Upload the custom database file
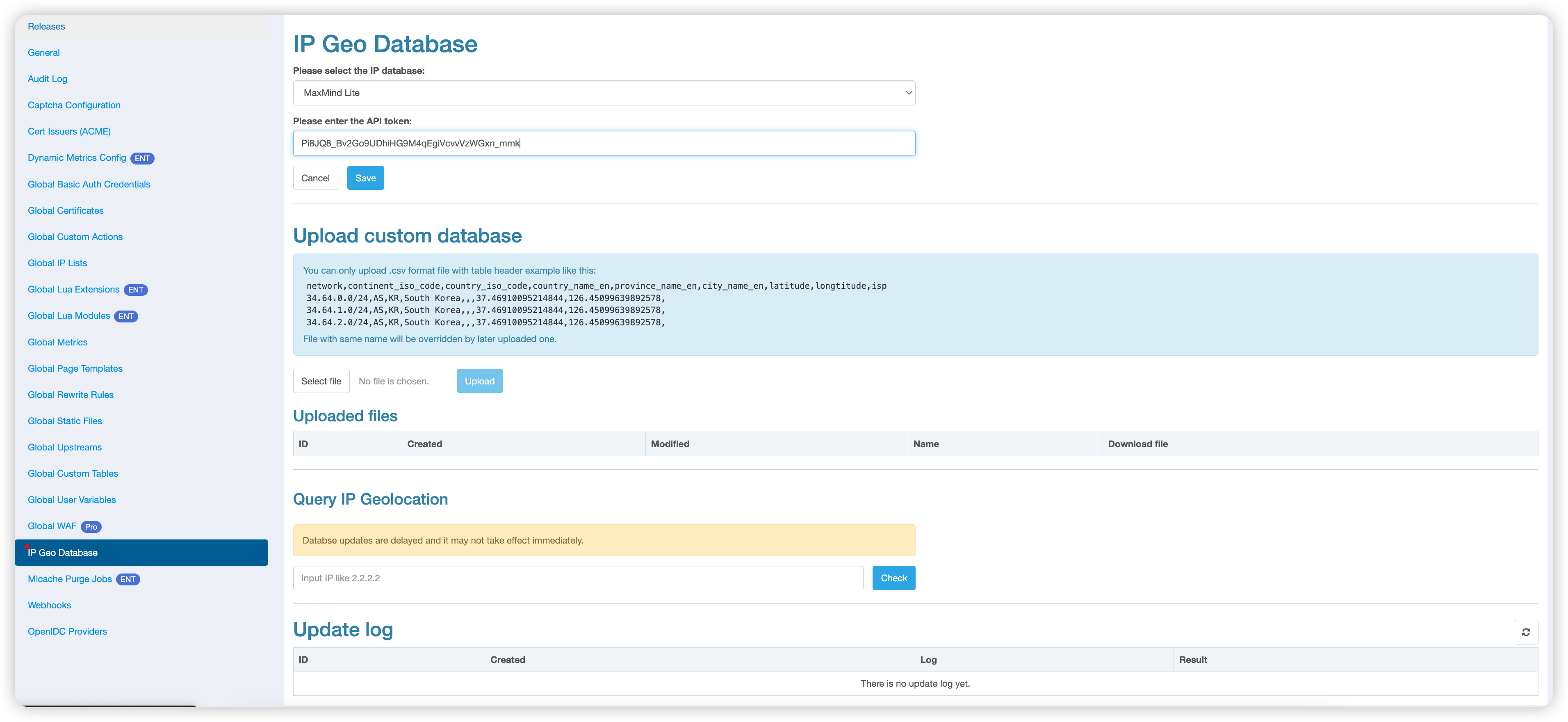 pos(480,380)
